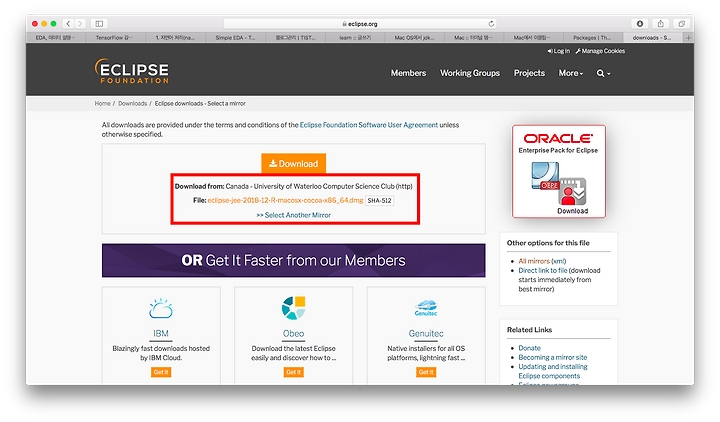Click the Log in link
The image size is (720, 422).
point(558,51)
